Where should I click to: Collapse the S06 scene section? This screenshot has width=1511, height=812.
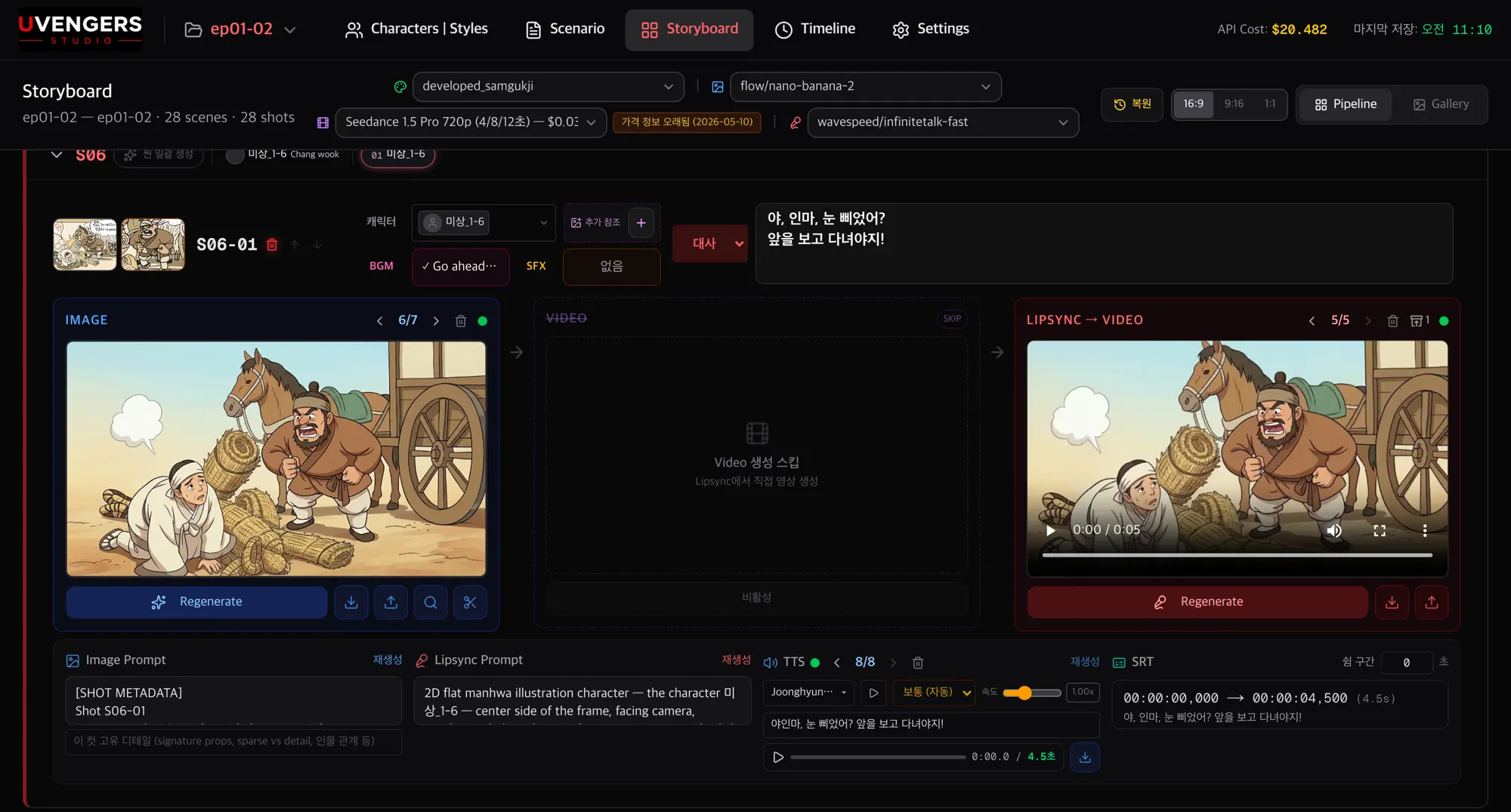[57, 155]
